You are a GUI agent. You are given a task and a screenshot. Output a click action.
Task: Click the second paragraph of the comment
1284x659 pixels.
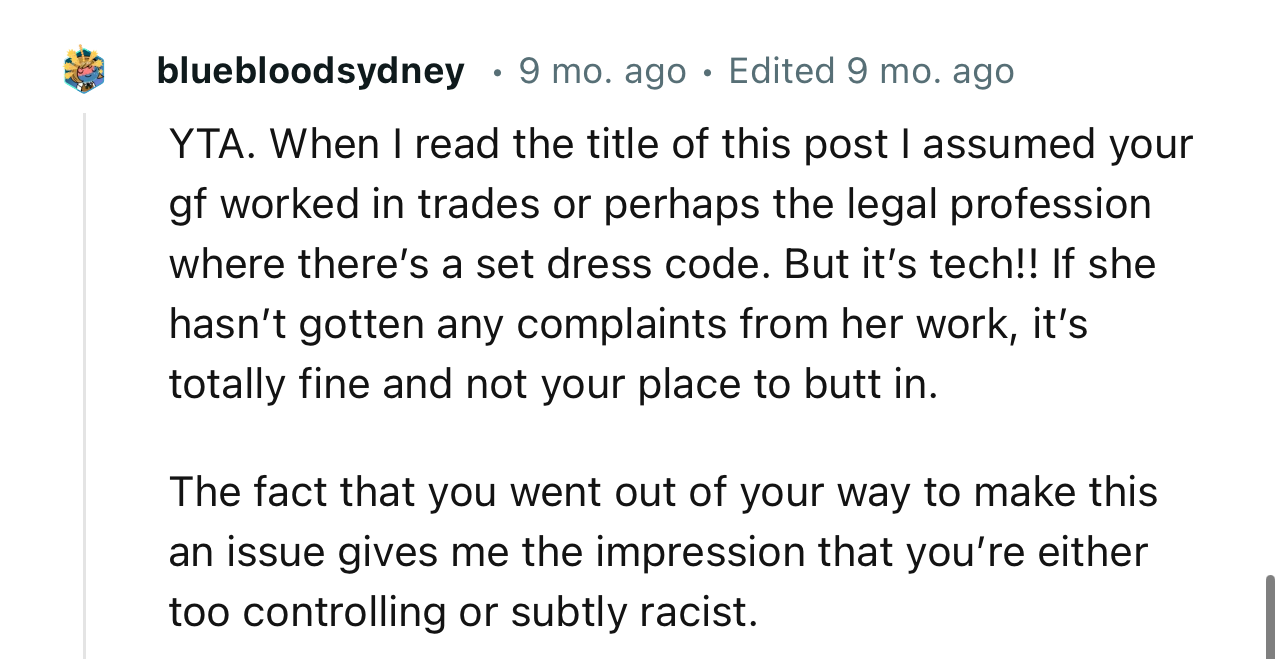click(660, 551)
